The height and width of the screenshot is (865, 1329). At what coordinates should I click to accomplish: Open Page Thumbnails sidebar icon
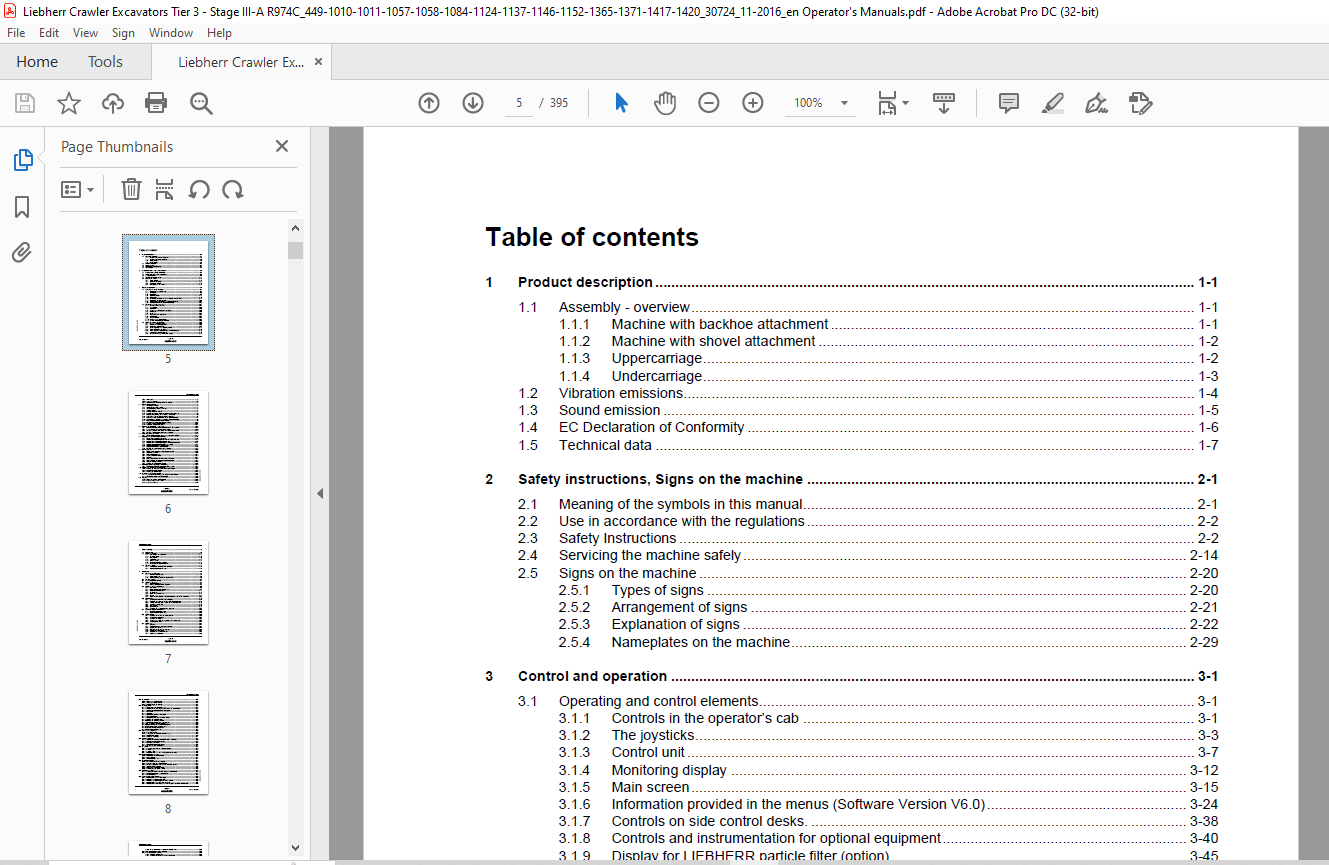point(22,160)
